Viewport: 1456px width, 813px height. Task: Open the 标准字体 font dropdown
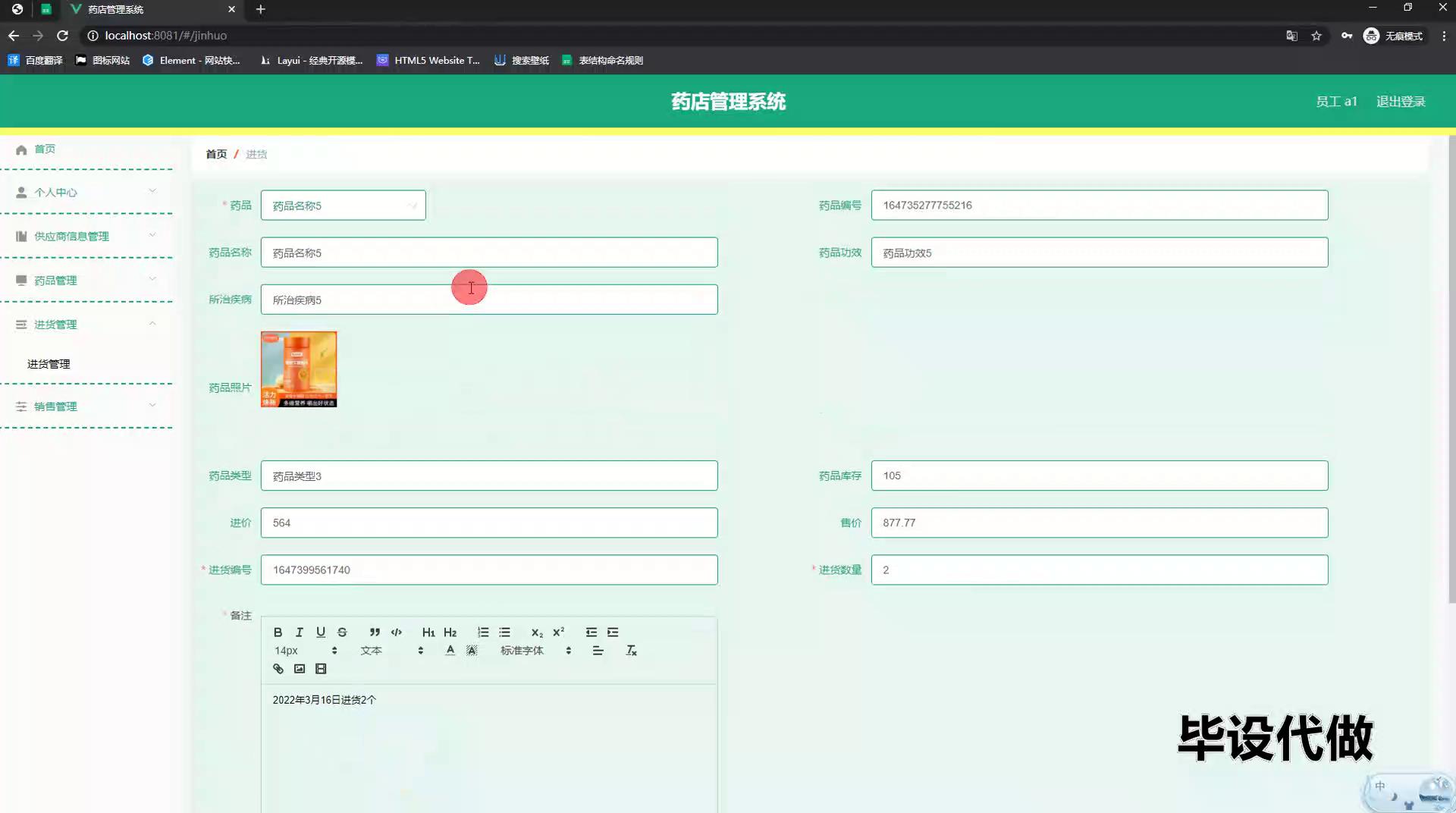click(535, 650)
